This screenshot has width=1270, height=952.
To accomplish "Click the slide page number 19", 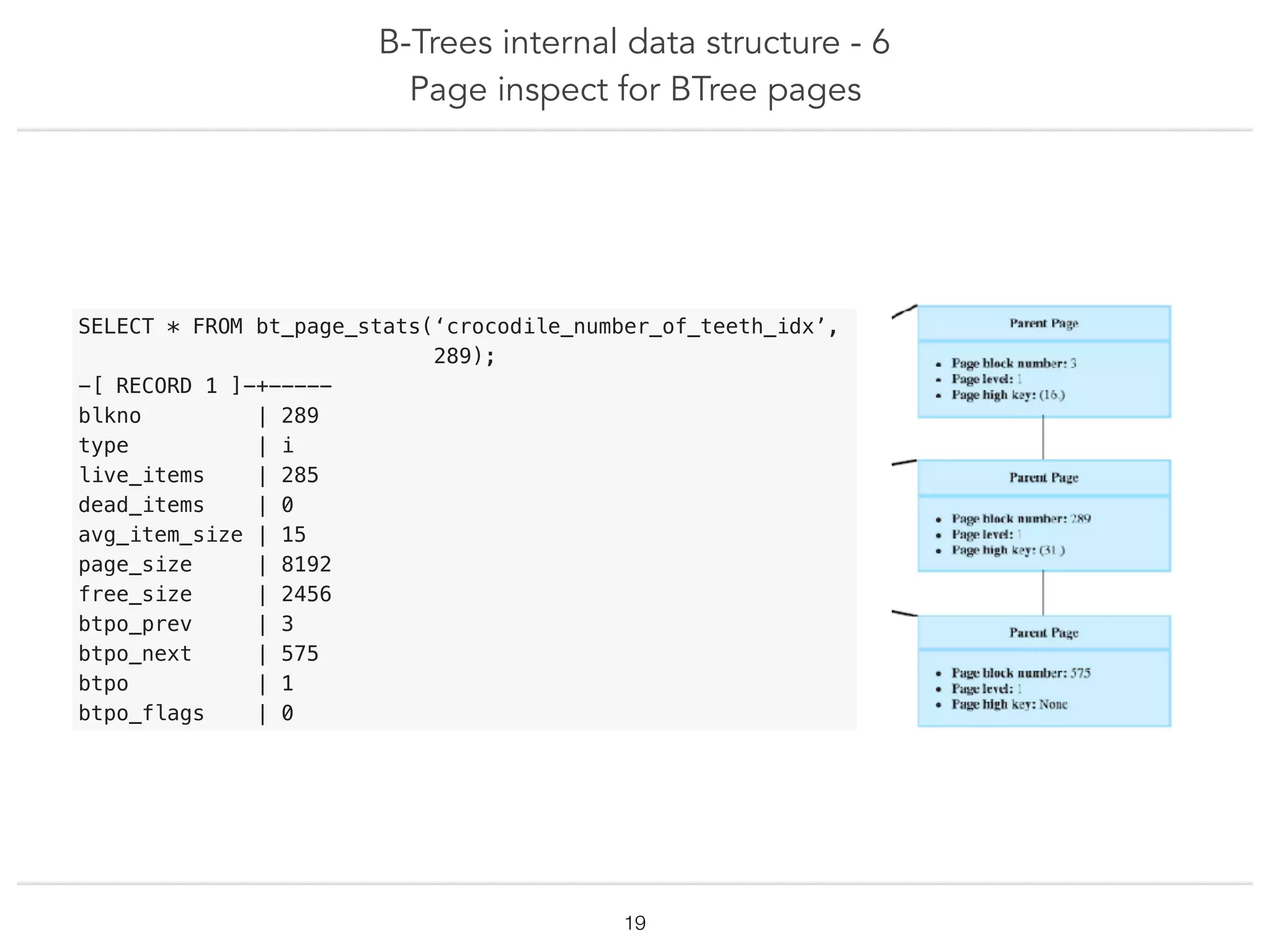I will tap(635, 923).
